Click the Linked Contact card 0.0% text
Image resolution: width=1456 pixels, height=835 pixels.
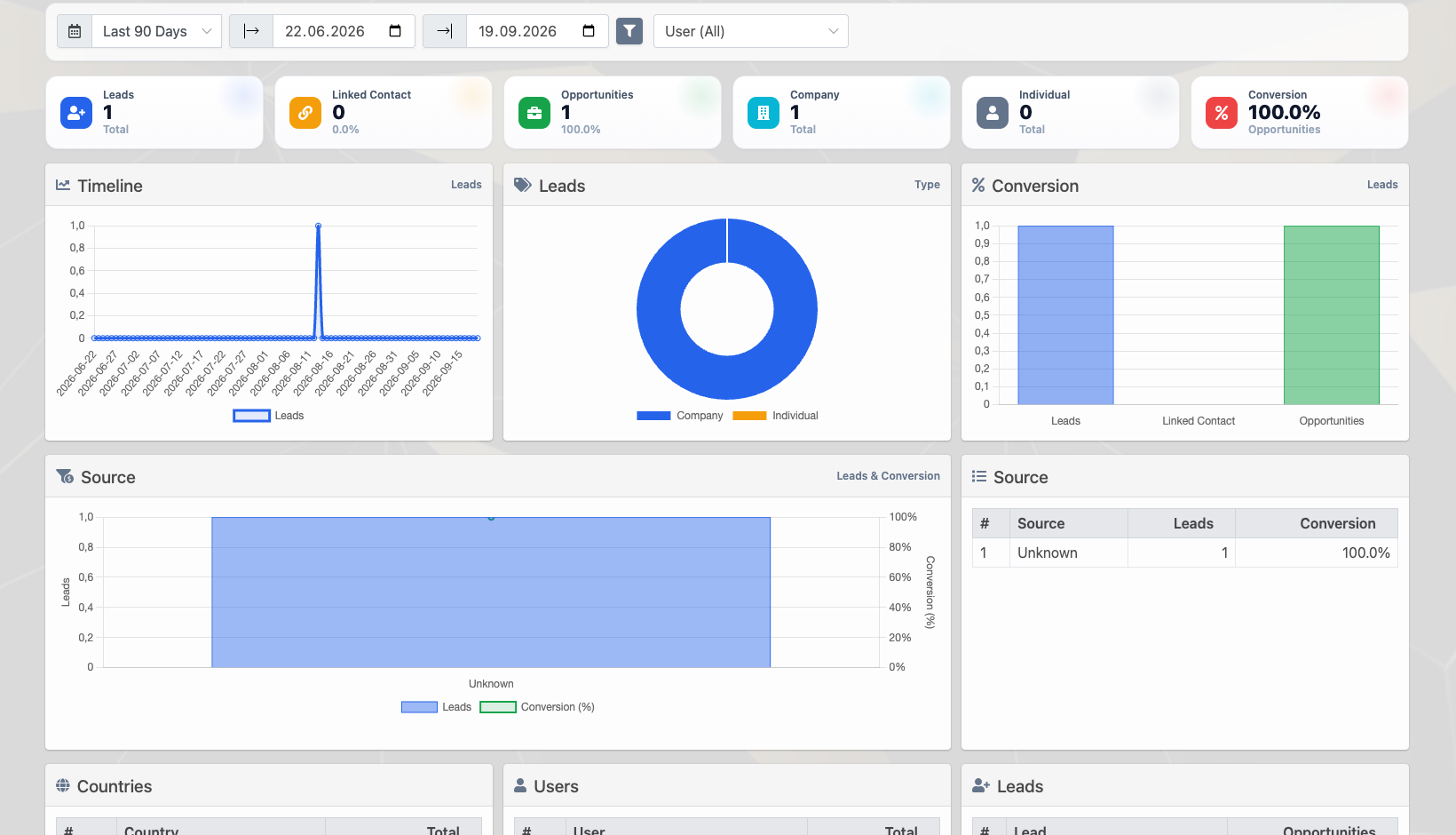345,130
